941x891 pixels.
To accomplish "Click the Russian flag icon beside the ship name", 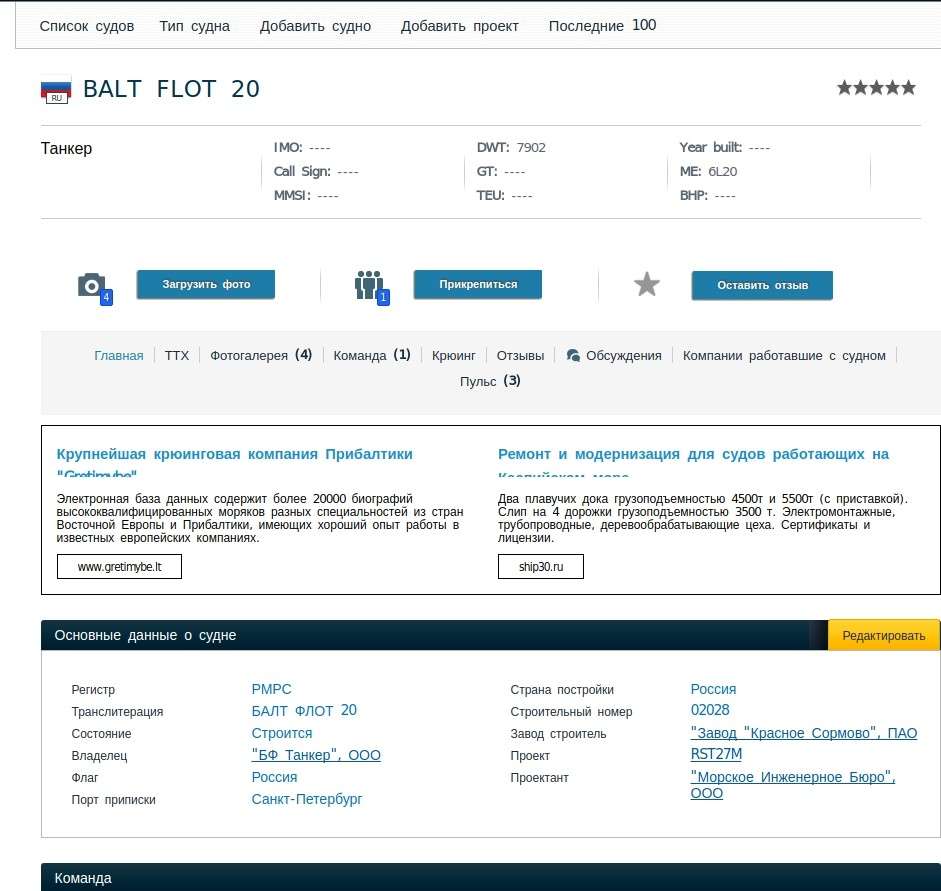I will coord(56,90).
